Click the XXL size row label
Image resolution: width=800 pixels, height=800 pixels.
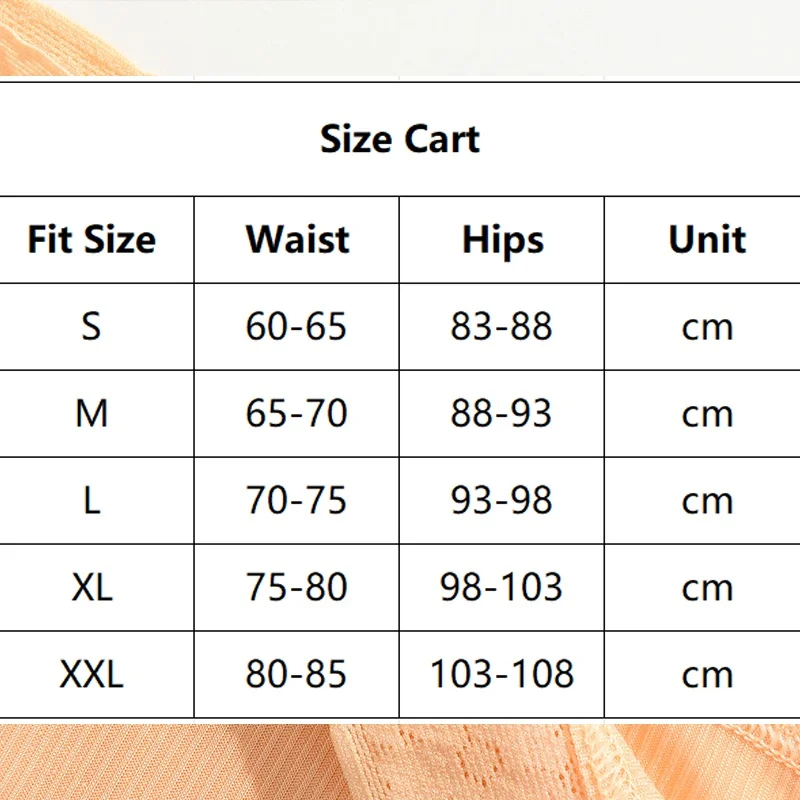pos(92,674)
